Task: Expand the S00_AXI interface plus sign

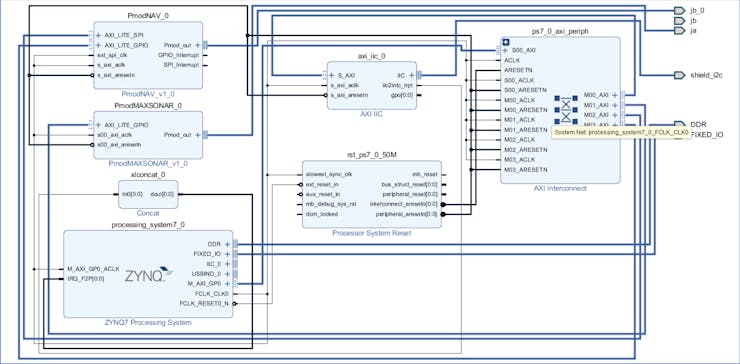Action: [x=505, y=50]
